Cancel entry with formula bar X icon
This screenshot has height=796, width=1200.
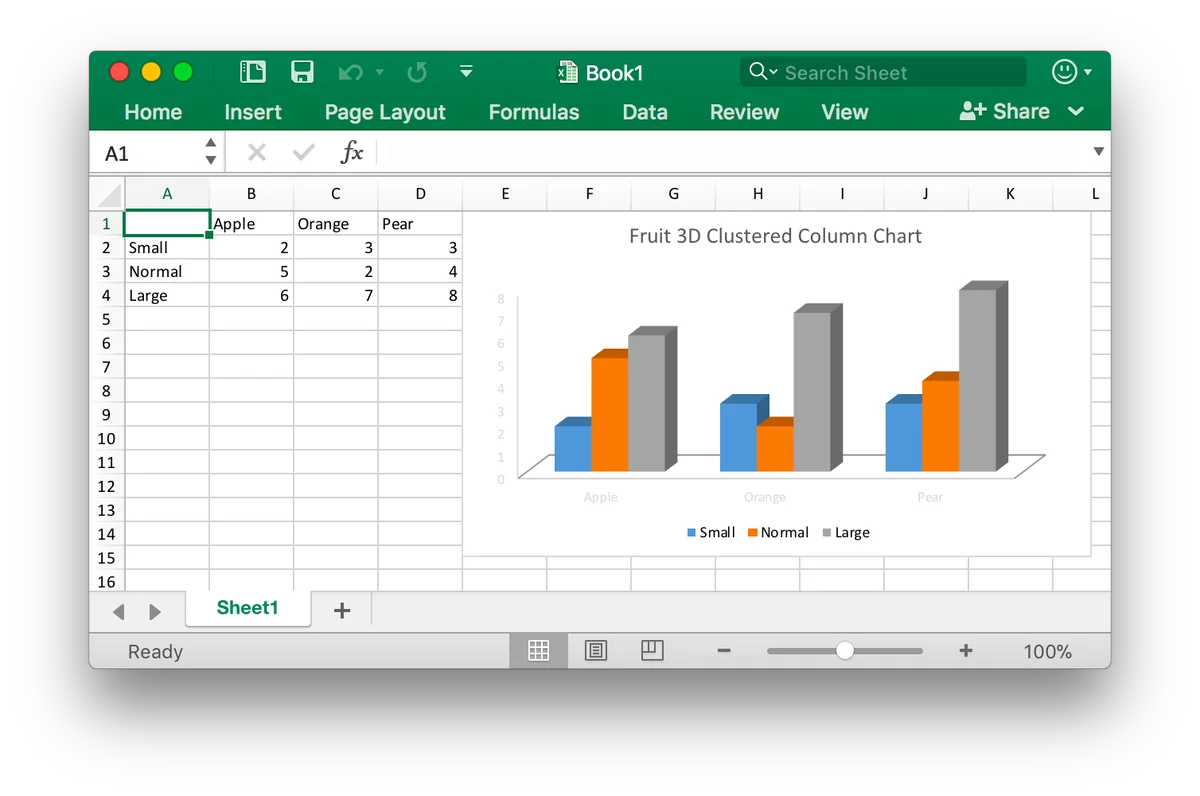[x=257, y=152]
